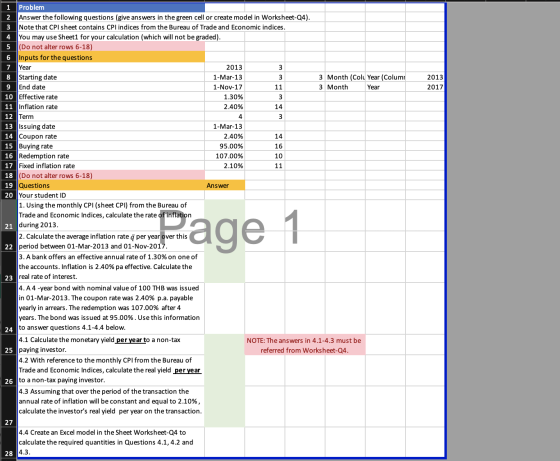Screen dimensions: 560x461
Task: Select the 'Do not alter rows 6-18' cell in row 18
Action: (x=111, y=175)
